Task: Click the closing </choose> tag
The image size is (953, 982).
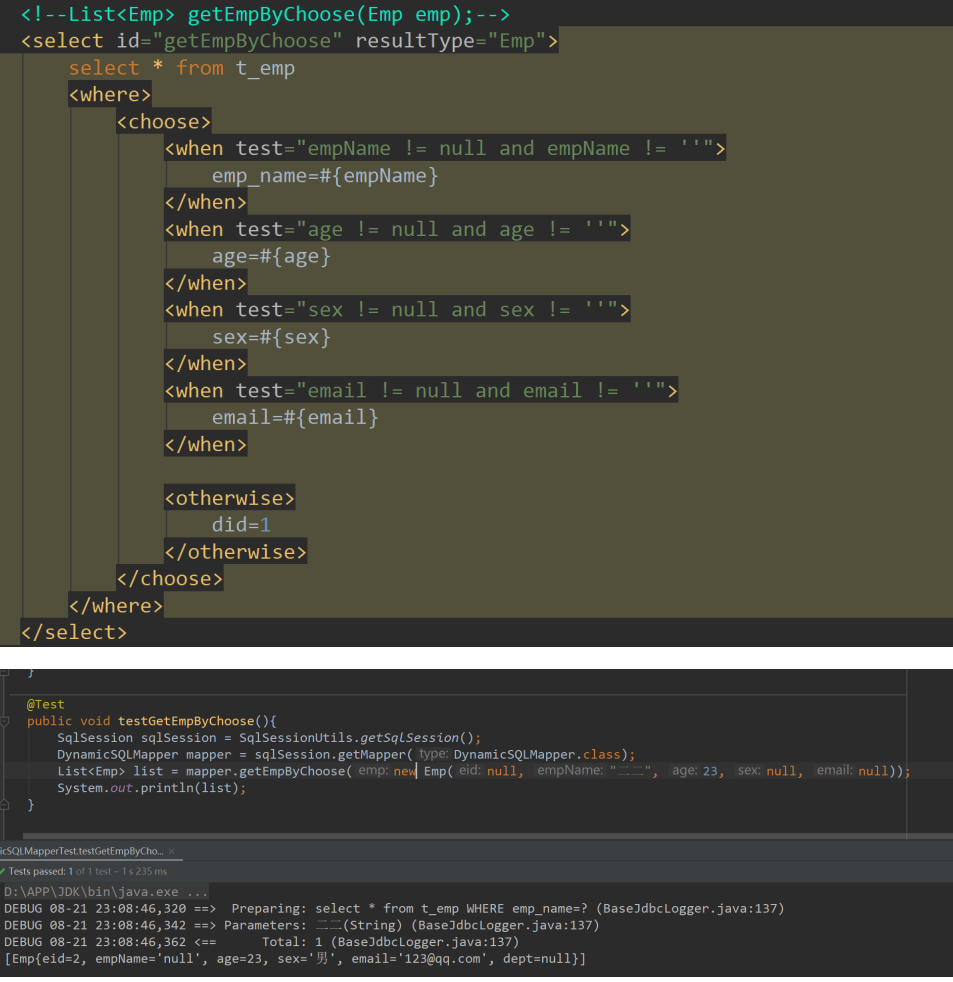Action: tap(170, 579)
